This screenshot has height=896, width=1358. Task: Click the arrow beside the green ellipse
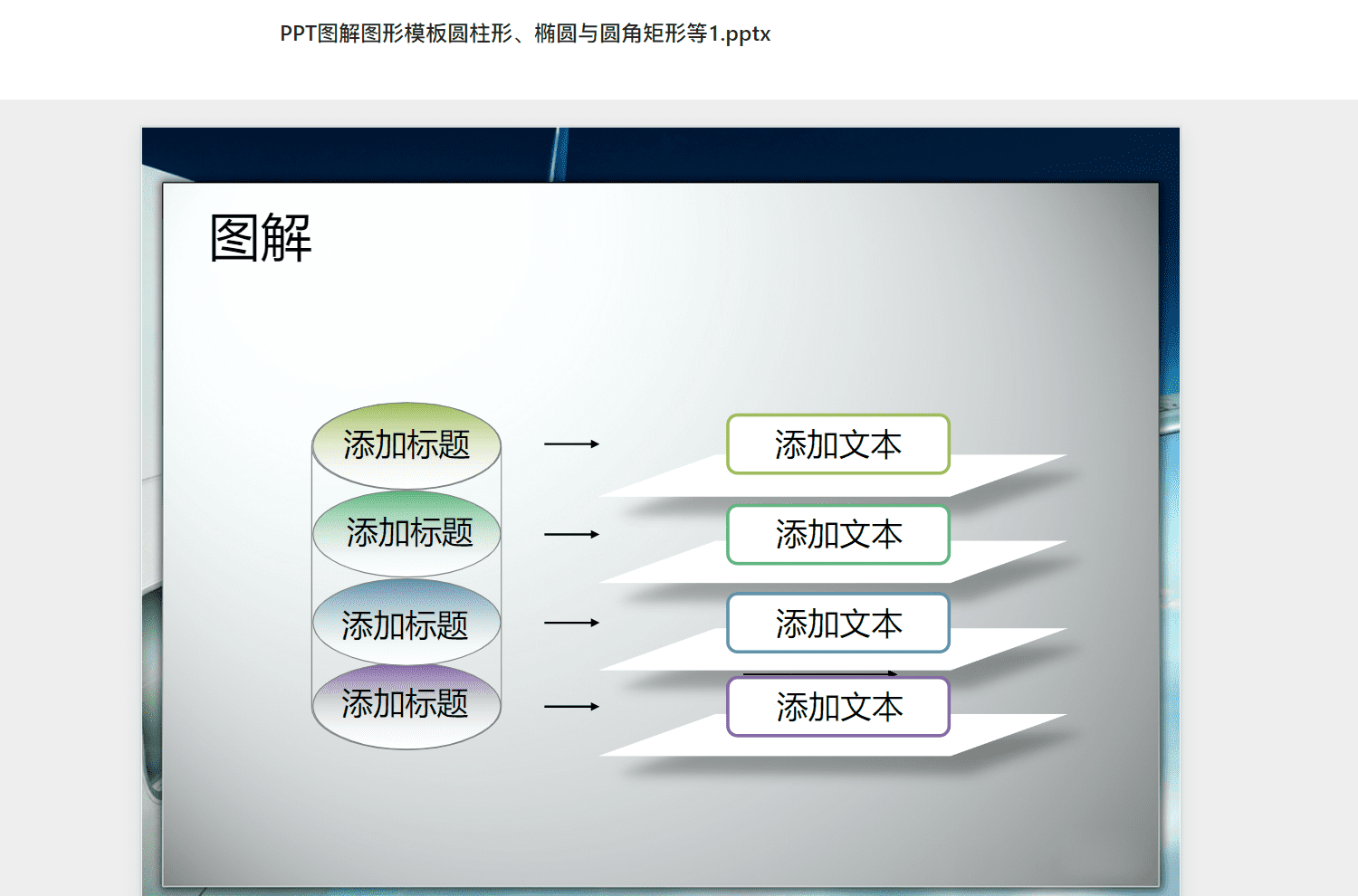point(571,535)
